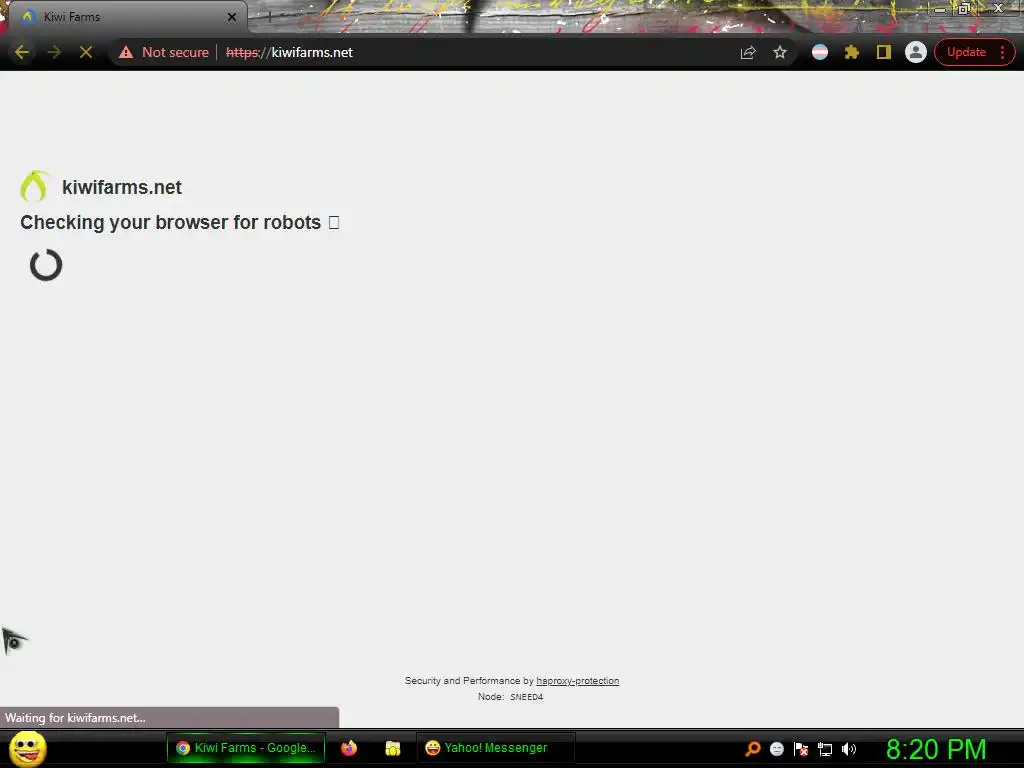This screenshot has width=1024, height=768.
Task: Click the magnifier search tray icon
Action: pos(753,749)
